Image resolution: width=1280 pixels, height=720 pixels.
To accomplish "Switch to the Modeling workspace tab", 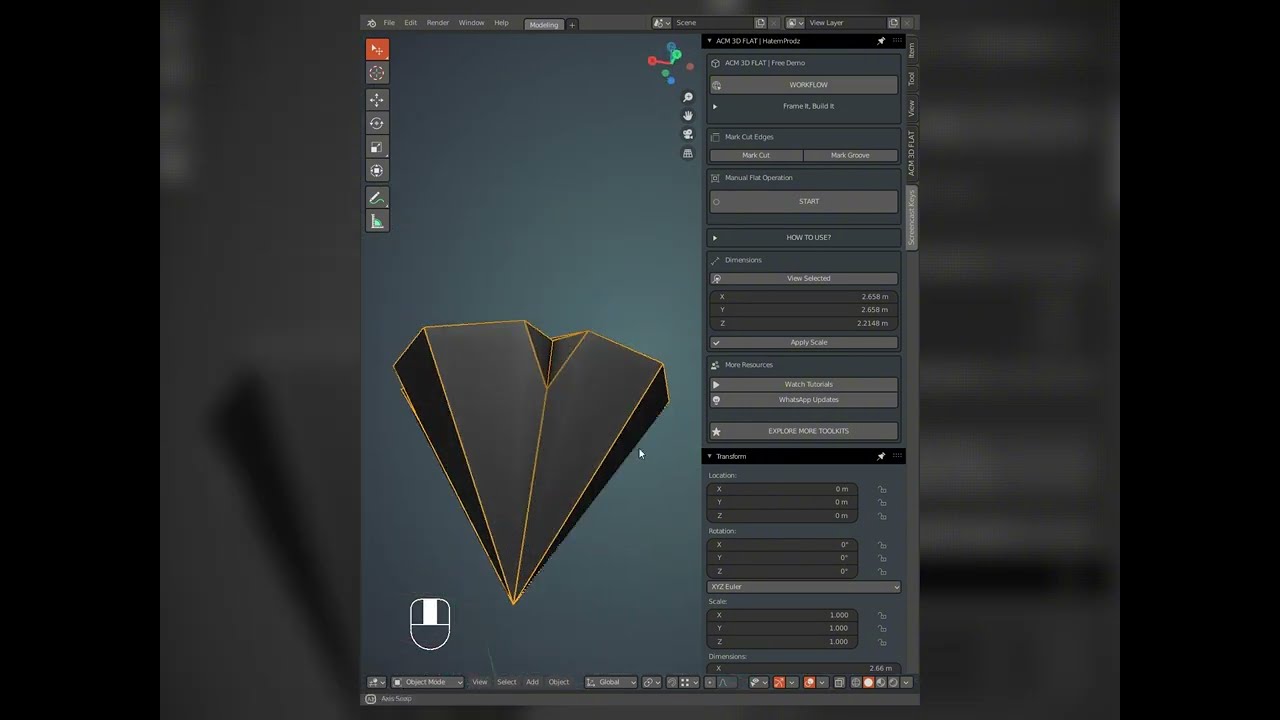I will [x=544, y=24].
